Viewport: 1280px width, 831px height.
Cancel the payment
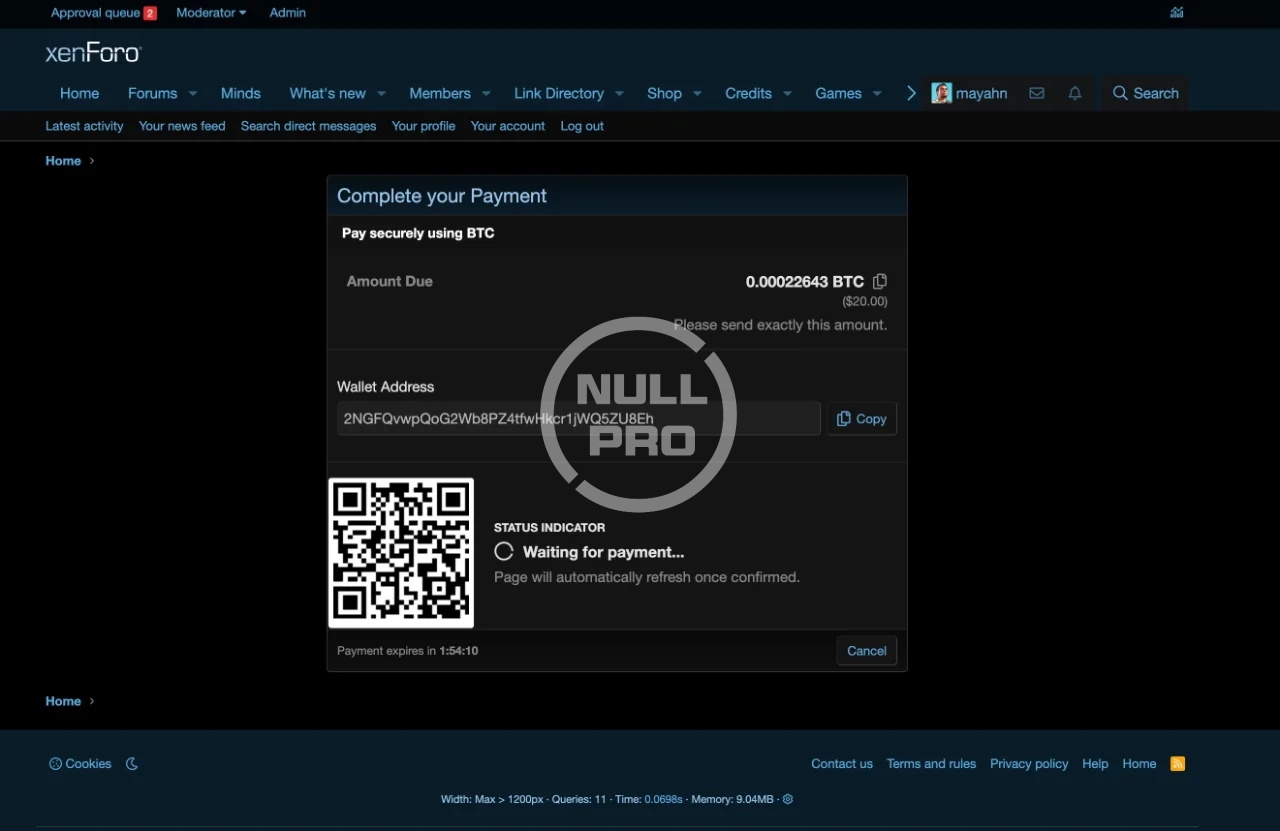pos(866,651)
